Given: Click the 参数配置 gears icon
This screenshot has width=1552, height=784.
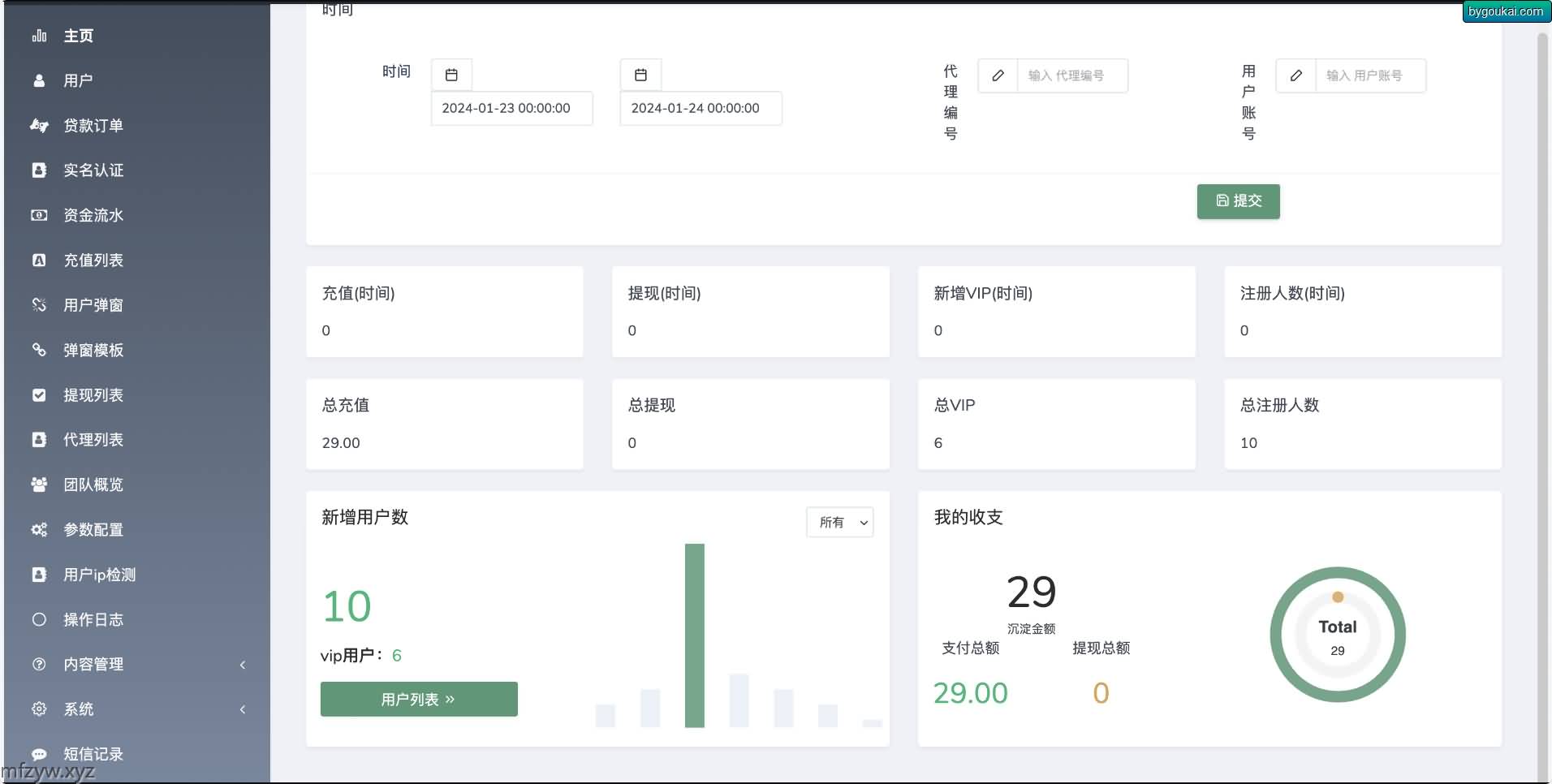Looking at the screenshot, I should pos(39,529).
